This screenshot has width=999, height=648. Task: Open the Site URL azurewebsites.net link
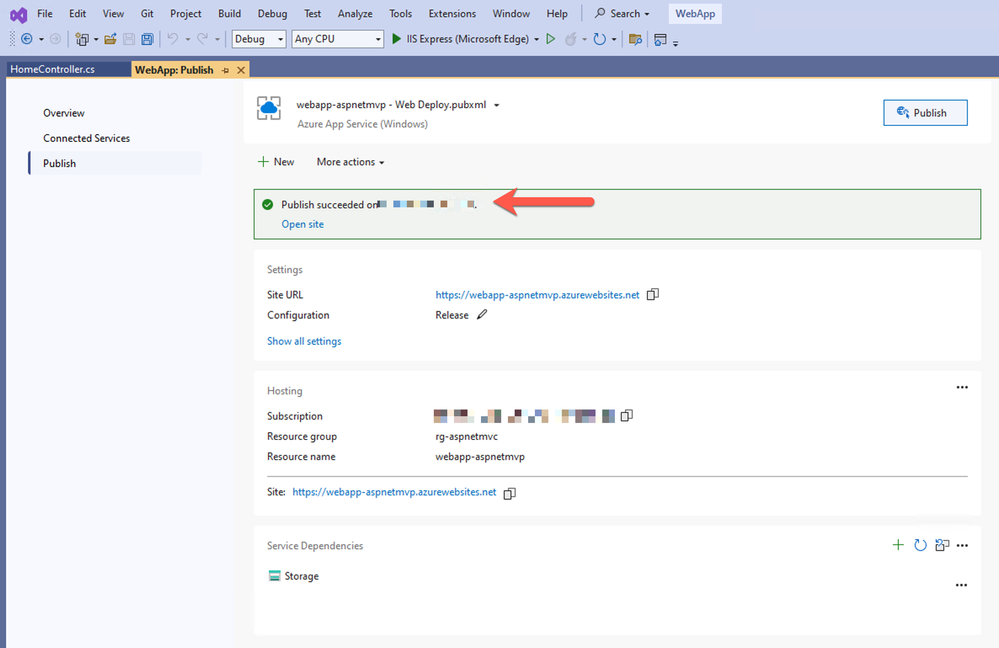[x=537, y=295]
